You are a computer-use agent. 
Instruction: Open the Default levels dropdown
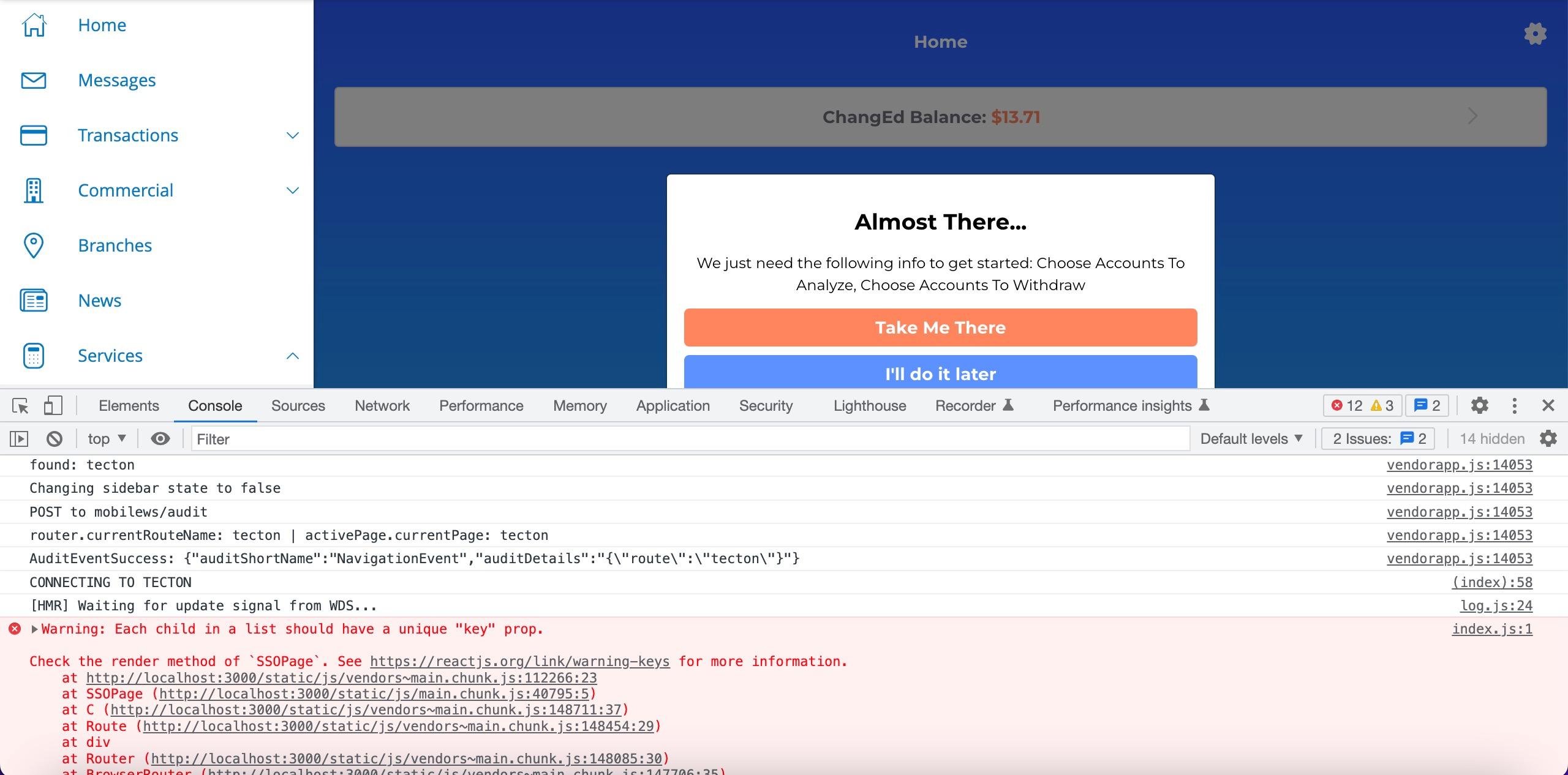1251,439
